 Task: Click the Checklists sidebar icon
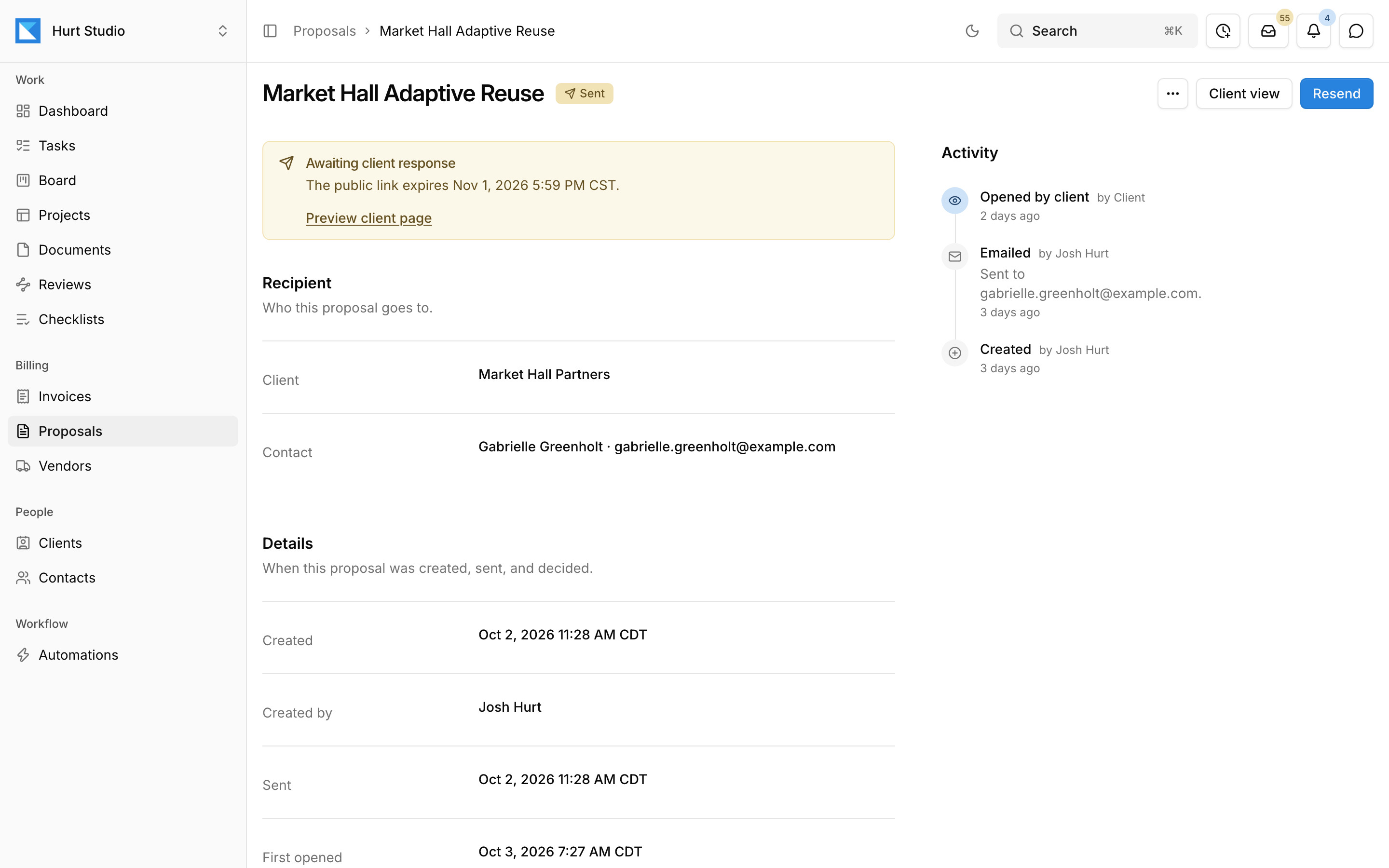(23, 319)
